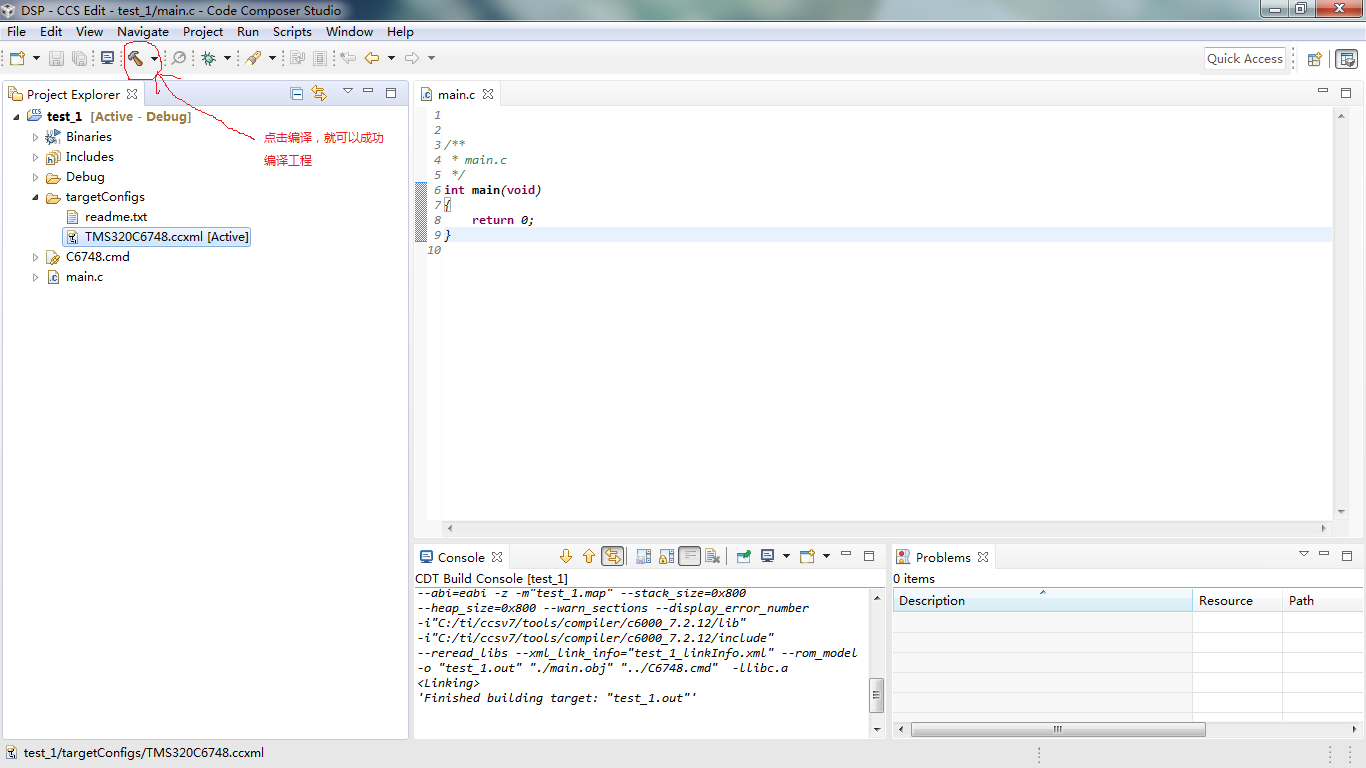Expand the Binaries folder node

pyautogui.click(x=35, y=137)
